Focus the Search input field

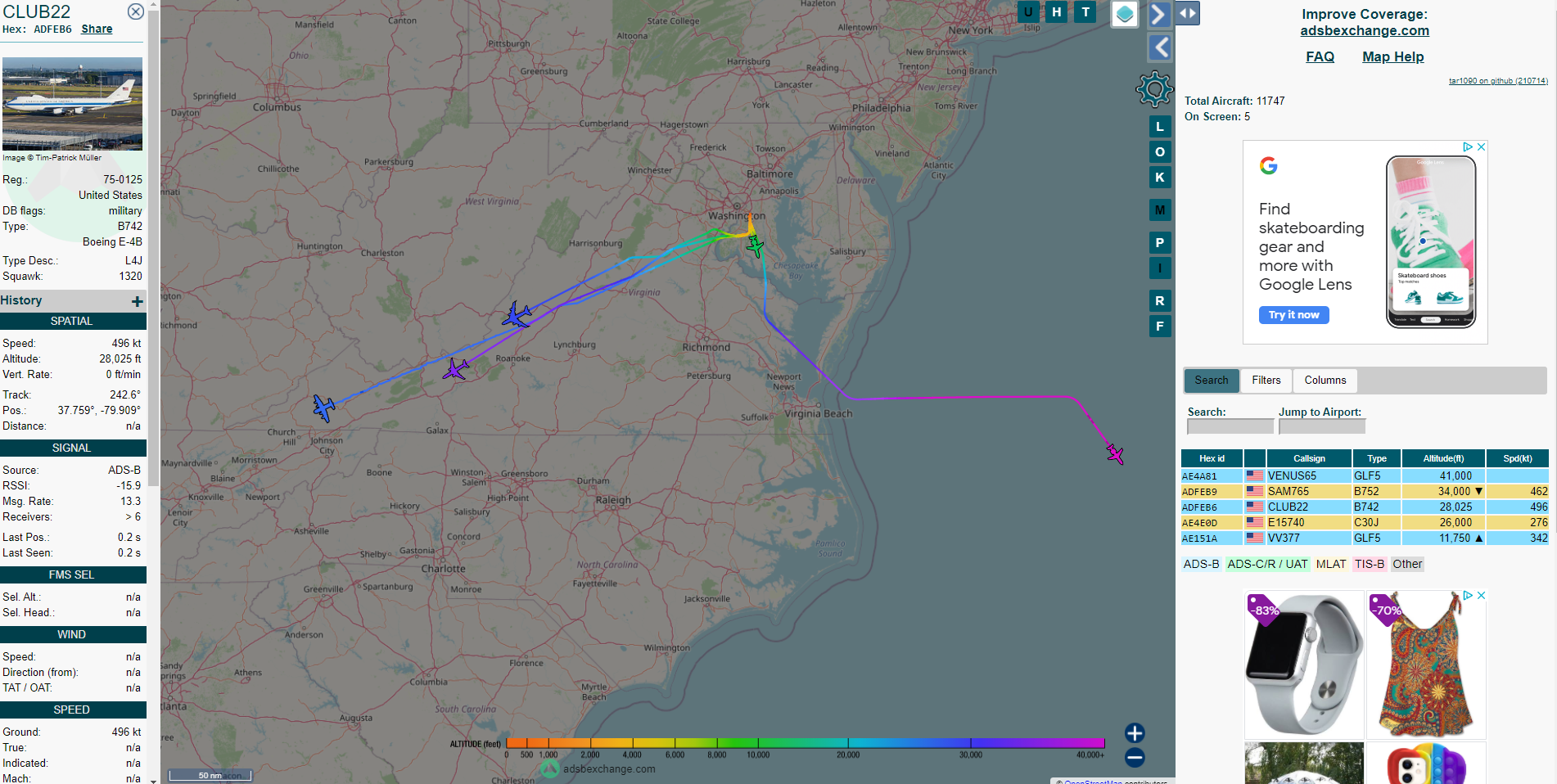[x=1230, y=426]
